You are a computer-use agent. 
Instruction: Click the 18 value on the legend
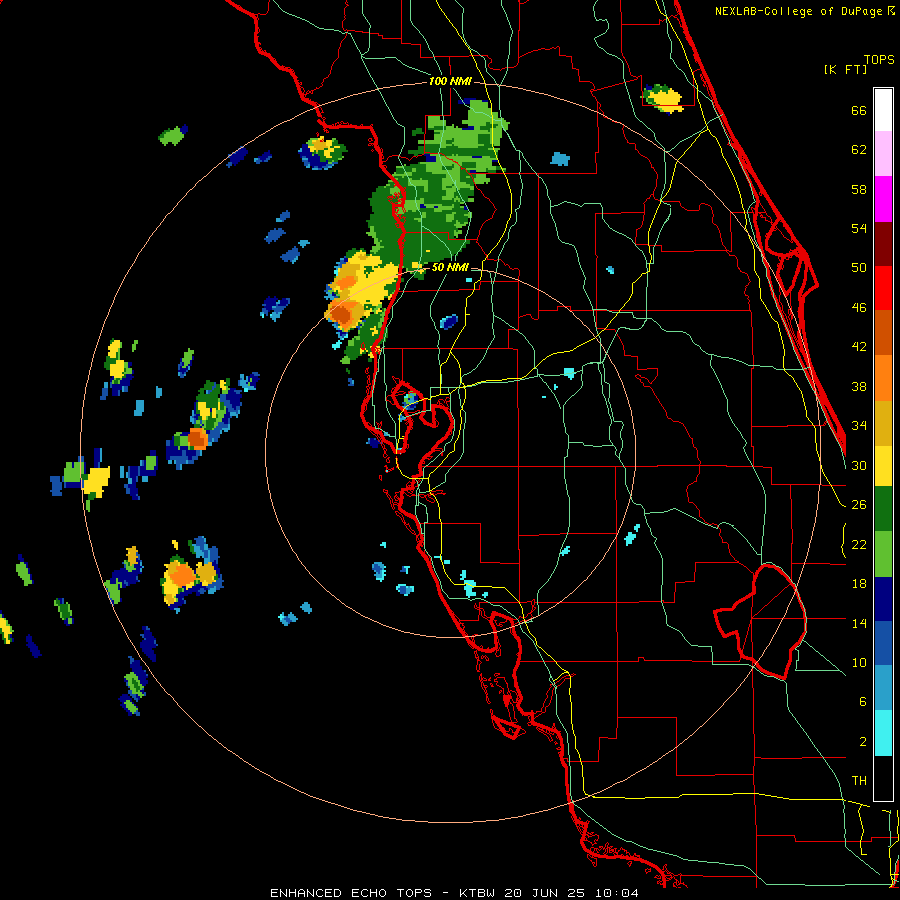(859, 584)
